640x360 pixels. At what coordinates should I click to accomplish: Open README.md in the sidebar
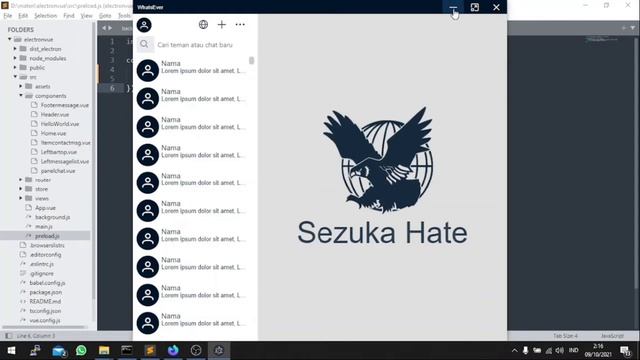pyautogui.click(x=45, y=301)
